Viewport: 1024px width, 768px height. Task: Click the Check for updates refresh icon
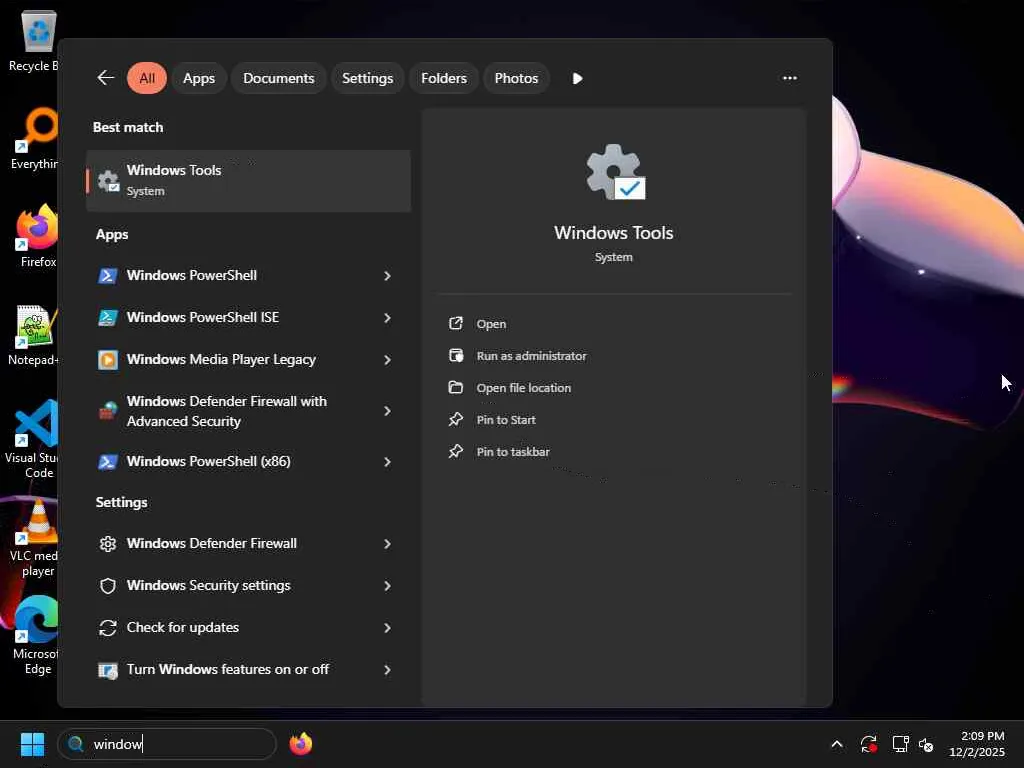(x=108, y=628)
